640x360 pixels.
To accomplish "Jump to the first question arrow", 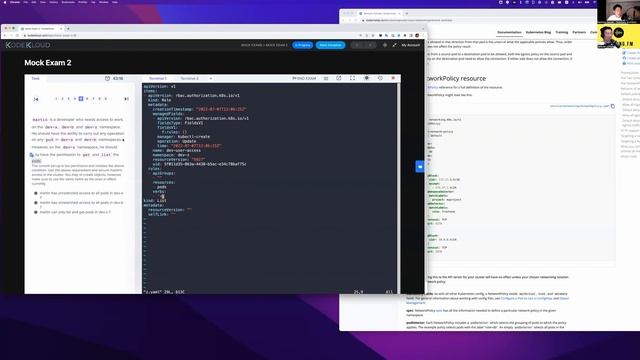I will click(x=36, y=99).
